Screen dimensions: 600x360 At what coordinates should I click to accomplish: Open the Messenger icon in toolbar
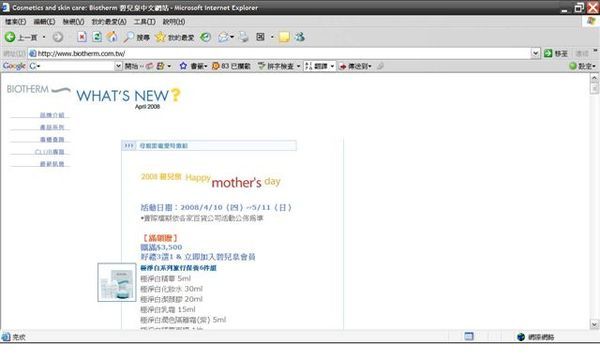[300, 37]
